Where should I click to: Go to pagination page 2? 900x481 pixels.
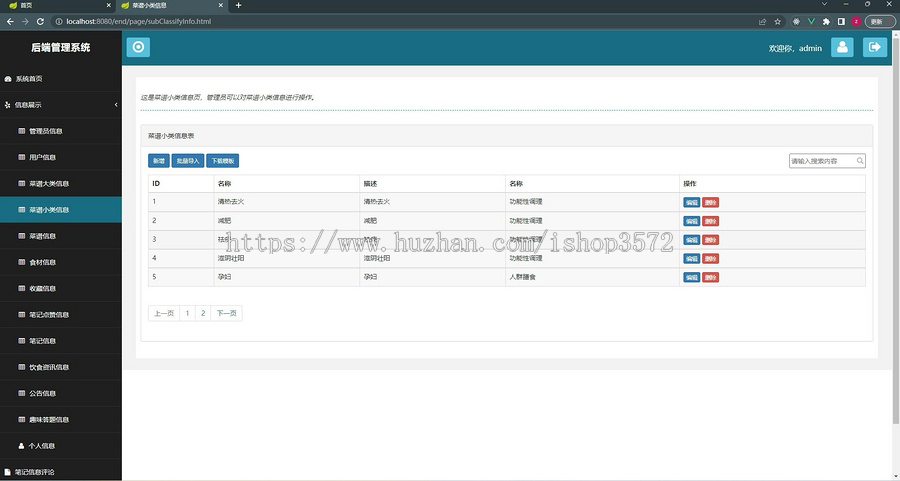(203, 313)
